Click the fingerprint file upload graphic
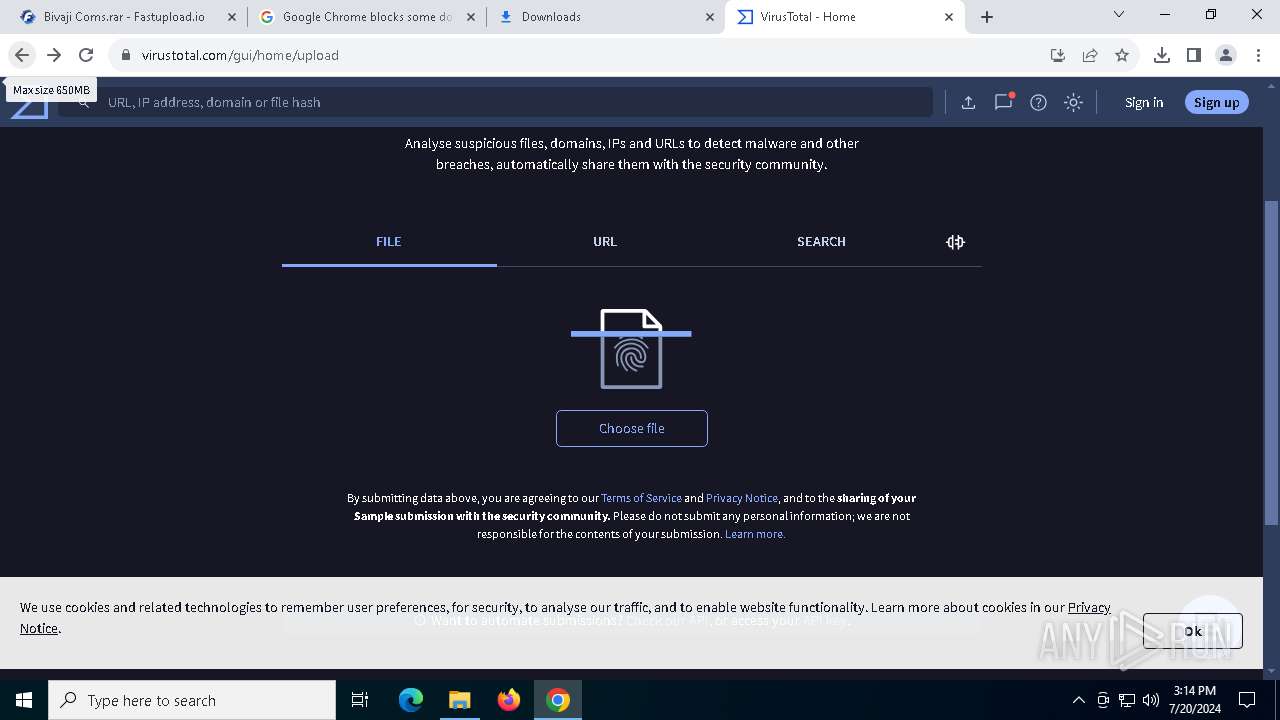Image resolution: width=1280 pixels, height=720 pixels. pos(631,348)
